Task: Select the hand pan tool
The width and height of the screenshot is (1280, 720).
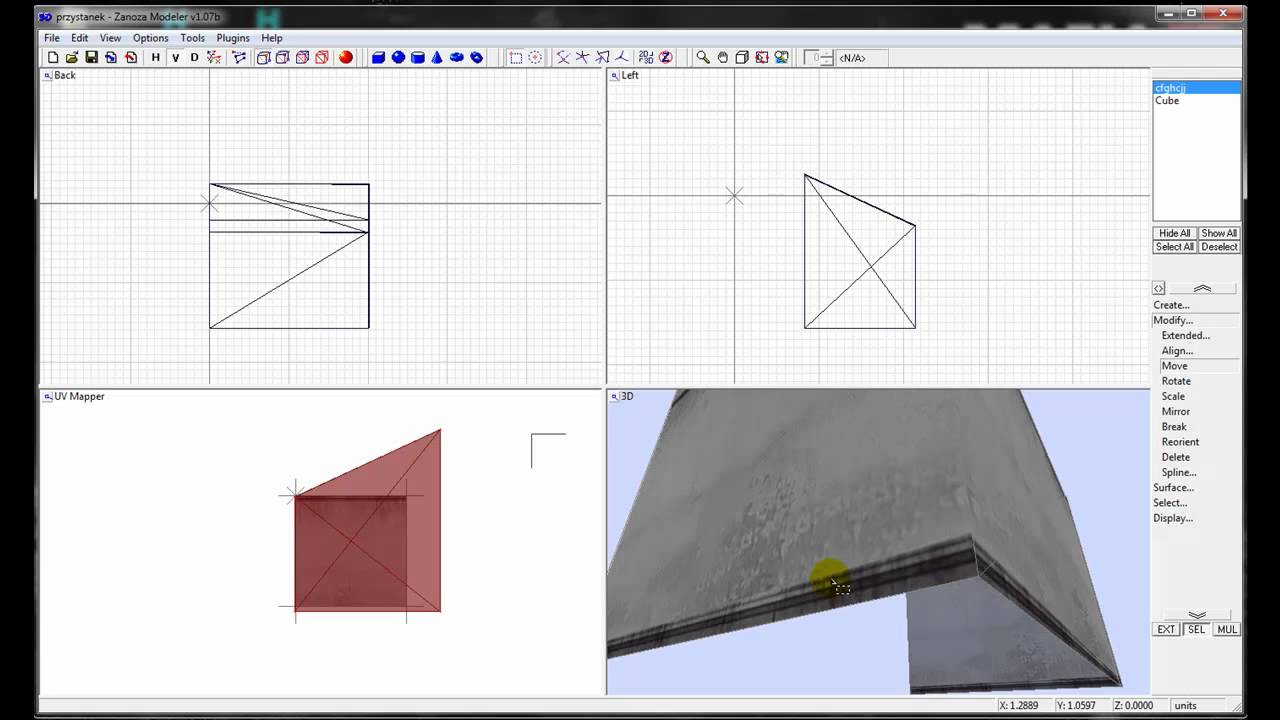Action: tap(723, 57)
